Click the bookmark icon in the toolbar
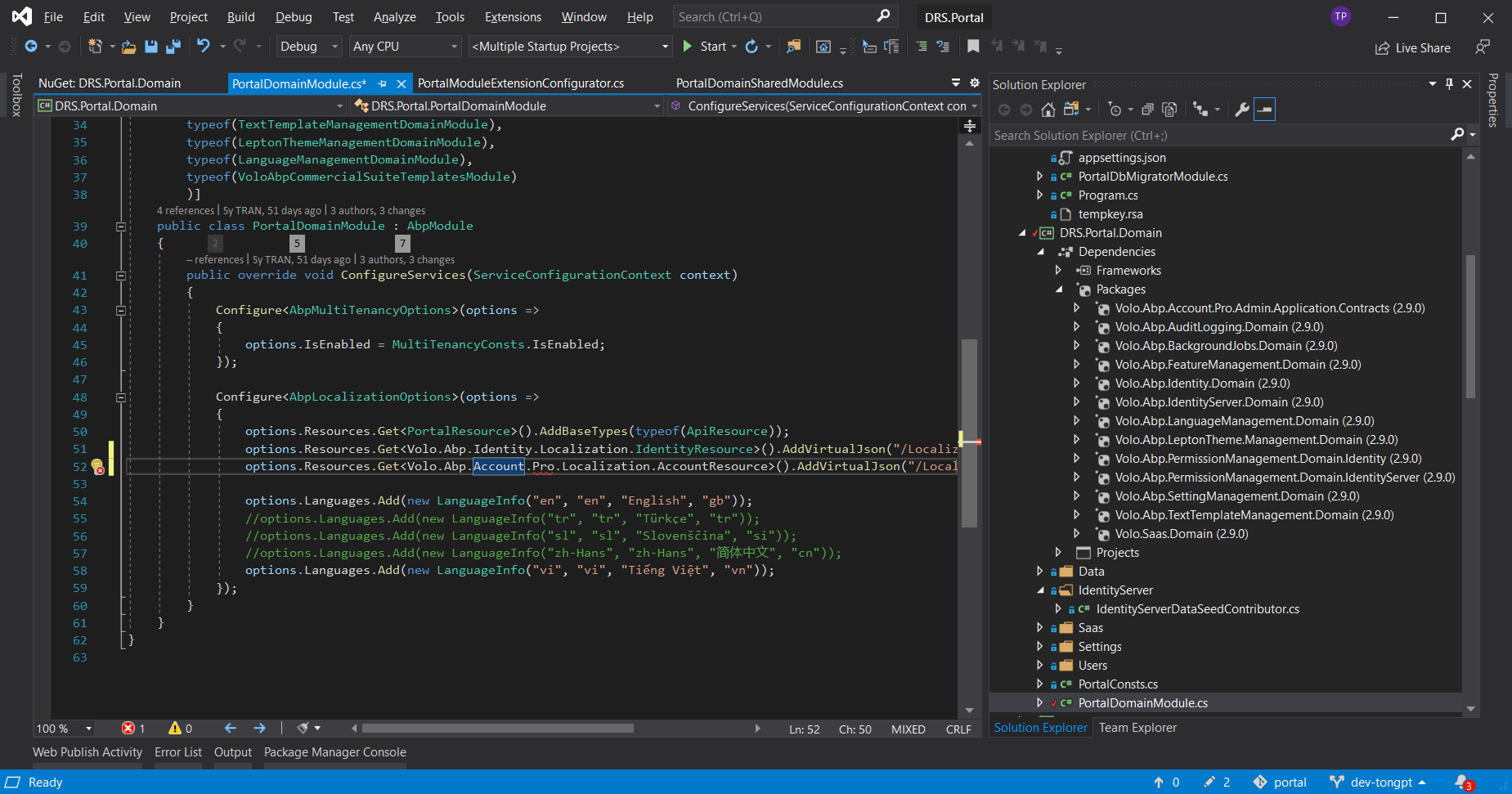Viewport: 1512px width, 794px height. [x=973, y=47]
